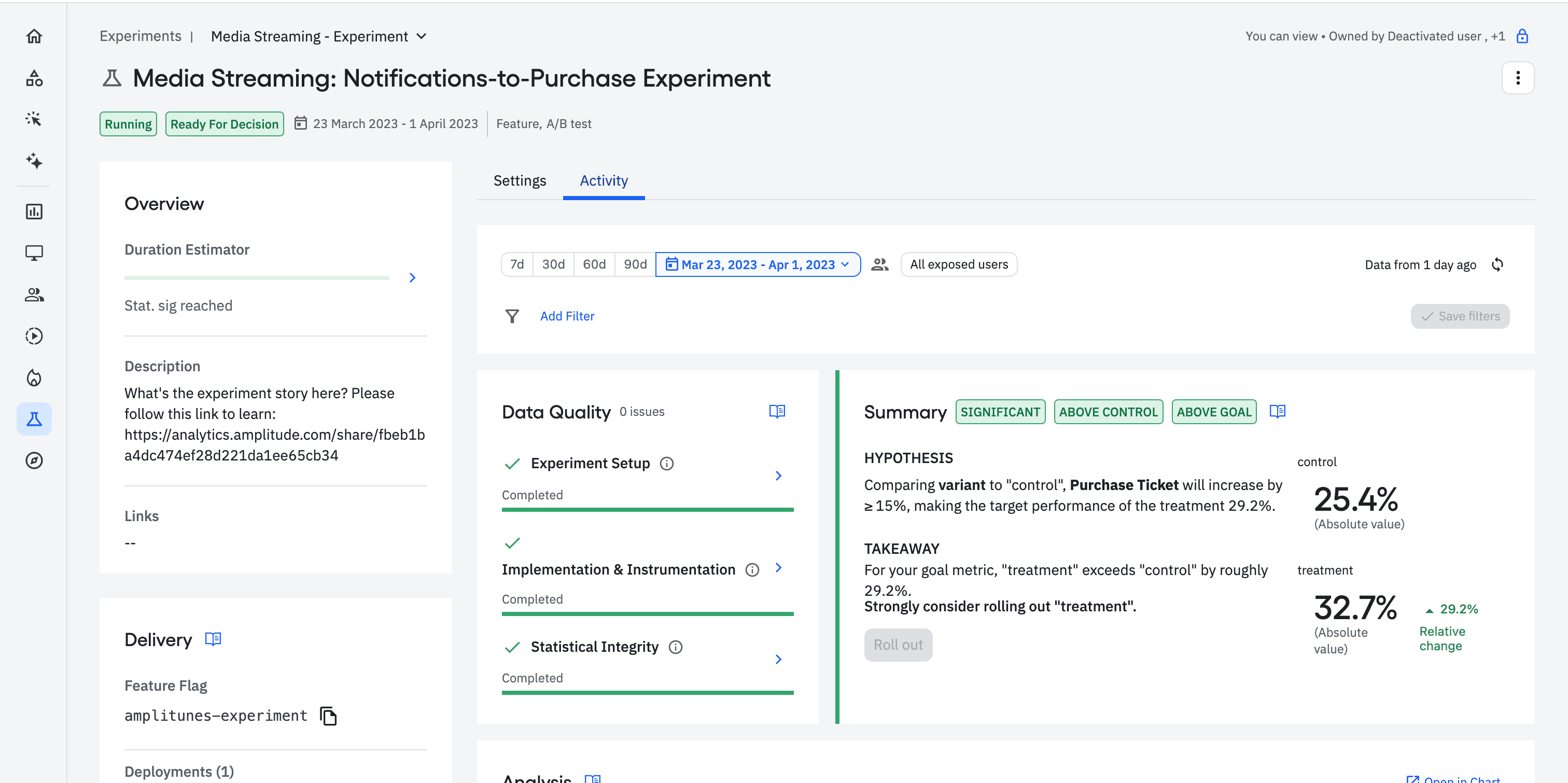This screenshot has width=1568, height=783.
Task: Expand the Experiment Setup details chevron
Action: pos(778,476)
